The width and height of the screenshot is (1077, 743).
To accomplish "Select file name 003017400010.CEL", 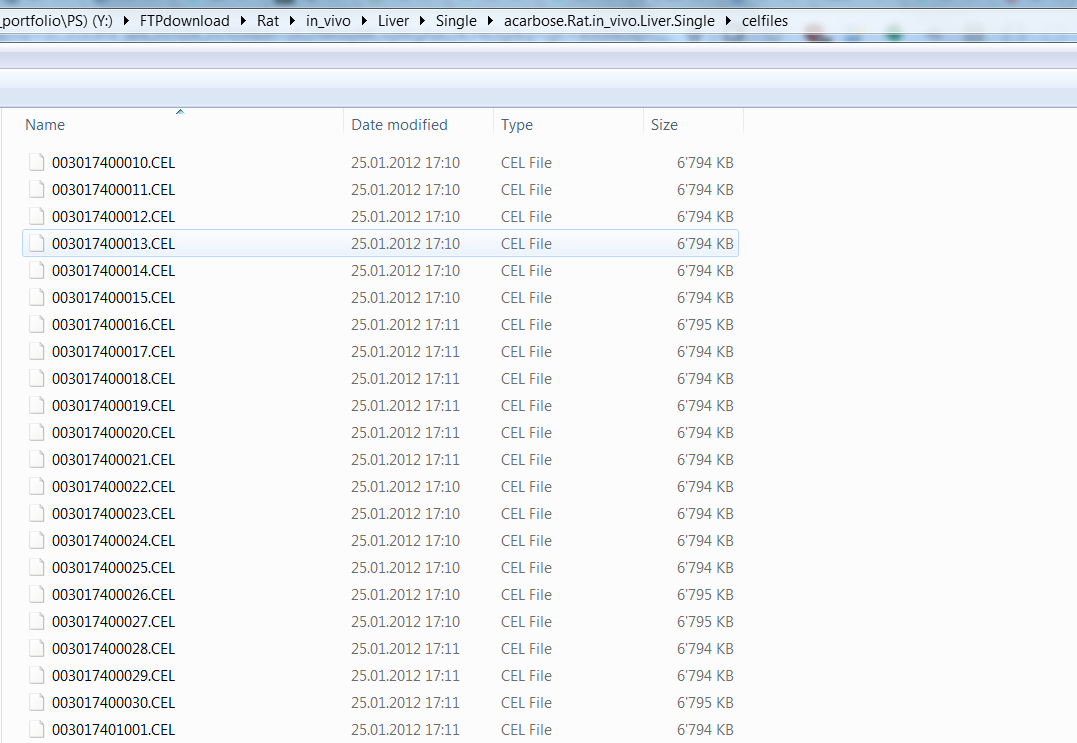I will [113, 163].
